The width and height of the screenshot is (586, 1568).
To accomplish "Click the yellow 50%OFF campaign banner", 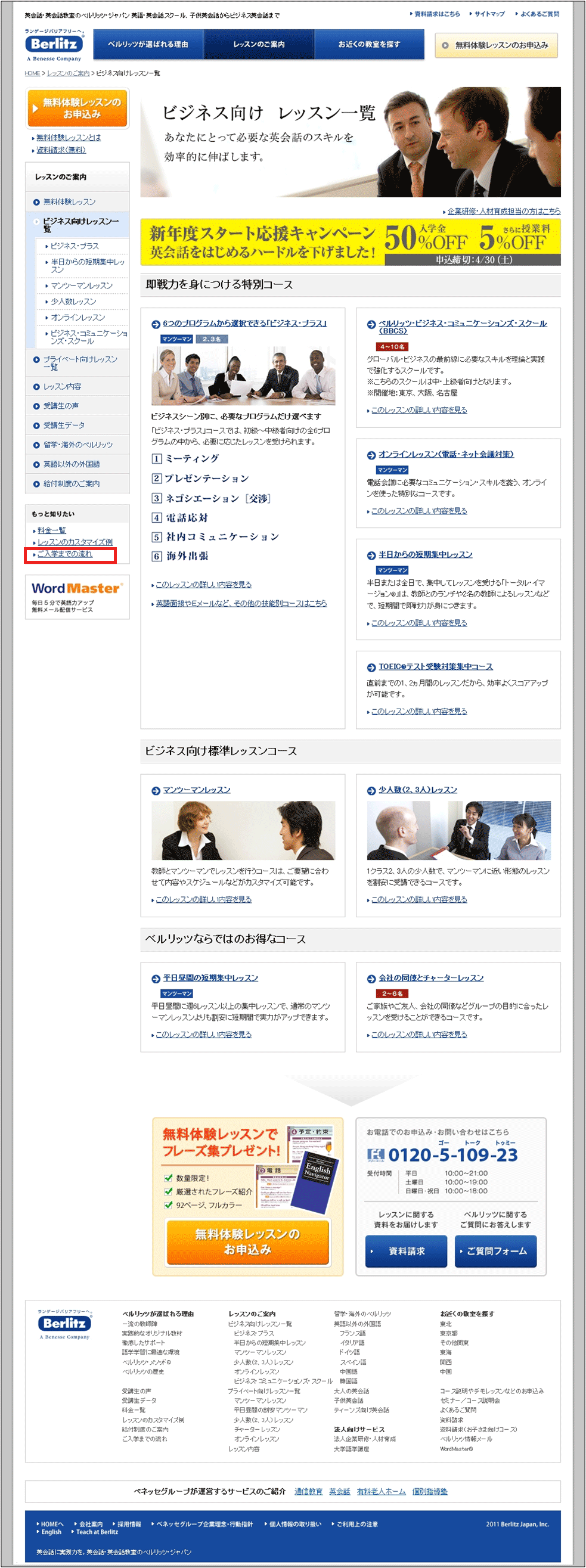I will click(351, 242).
